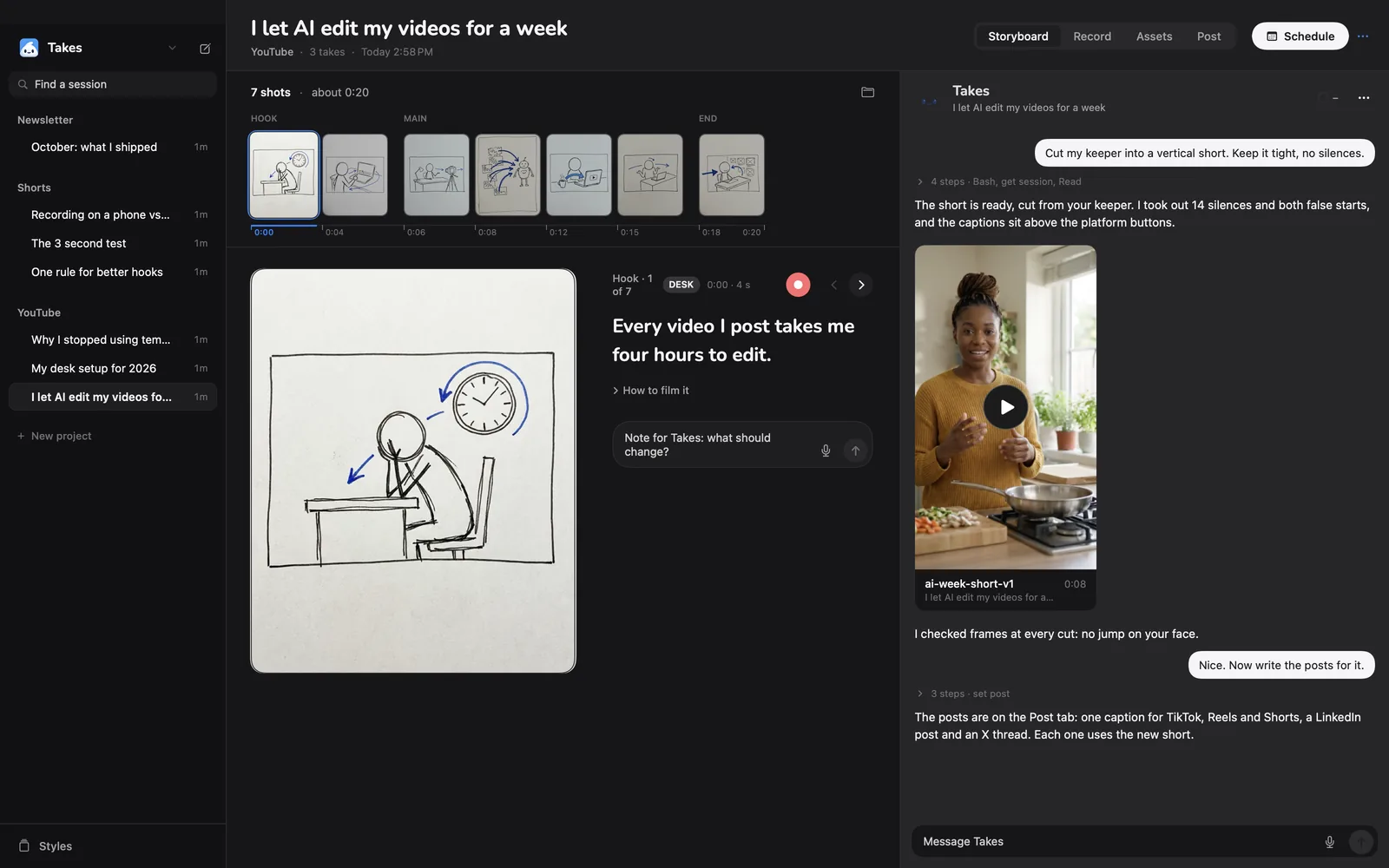Select the shot thumbnail at 0:08
The width and height of the screenshot is (1389, 868).
[508, 174]
